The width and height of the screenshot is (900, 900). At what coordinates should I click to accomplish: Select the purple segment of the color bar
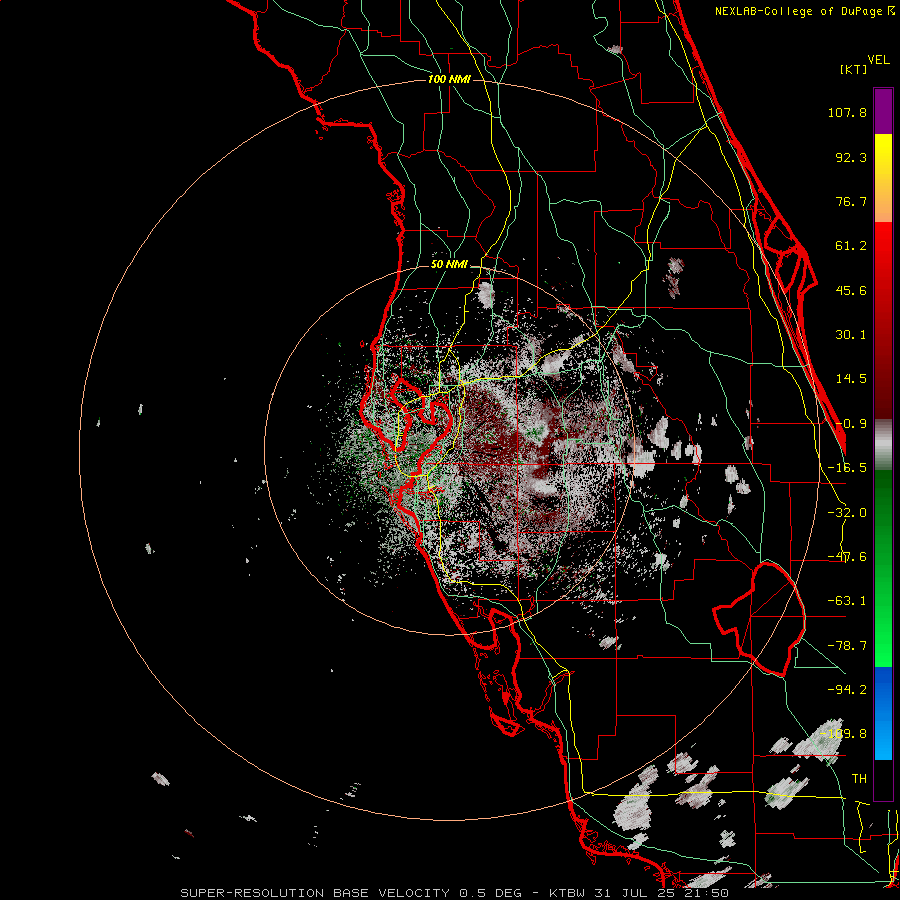883,111
